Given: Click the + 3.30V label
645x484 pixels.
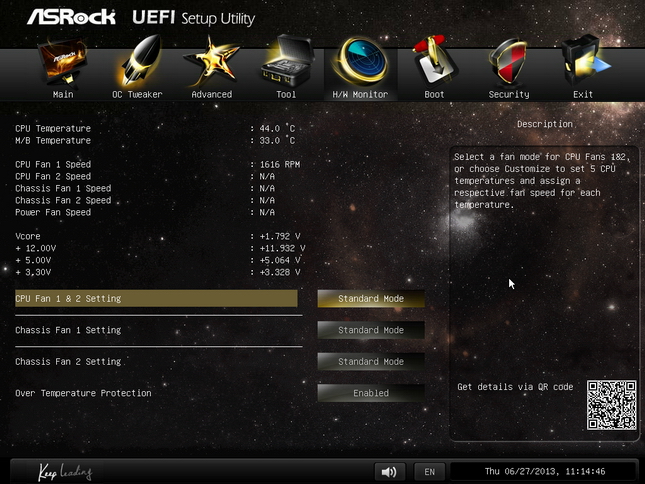Looking at the screenshot, I should coord(33,272).
